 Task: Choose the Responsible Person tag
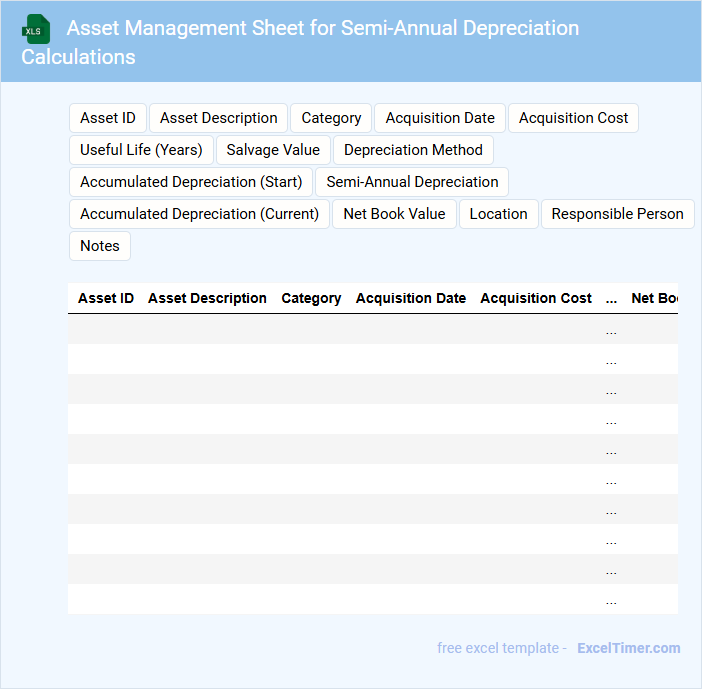[x=617, y=214]
